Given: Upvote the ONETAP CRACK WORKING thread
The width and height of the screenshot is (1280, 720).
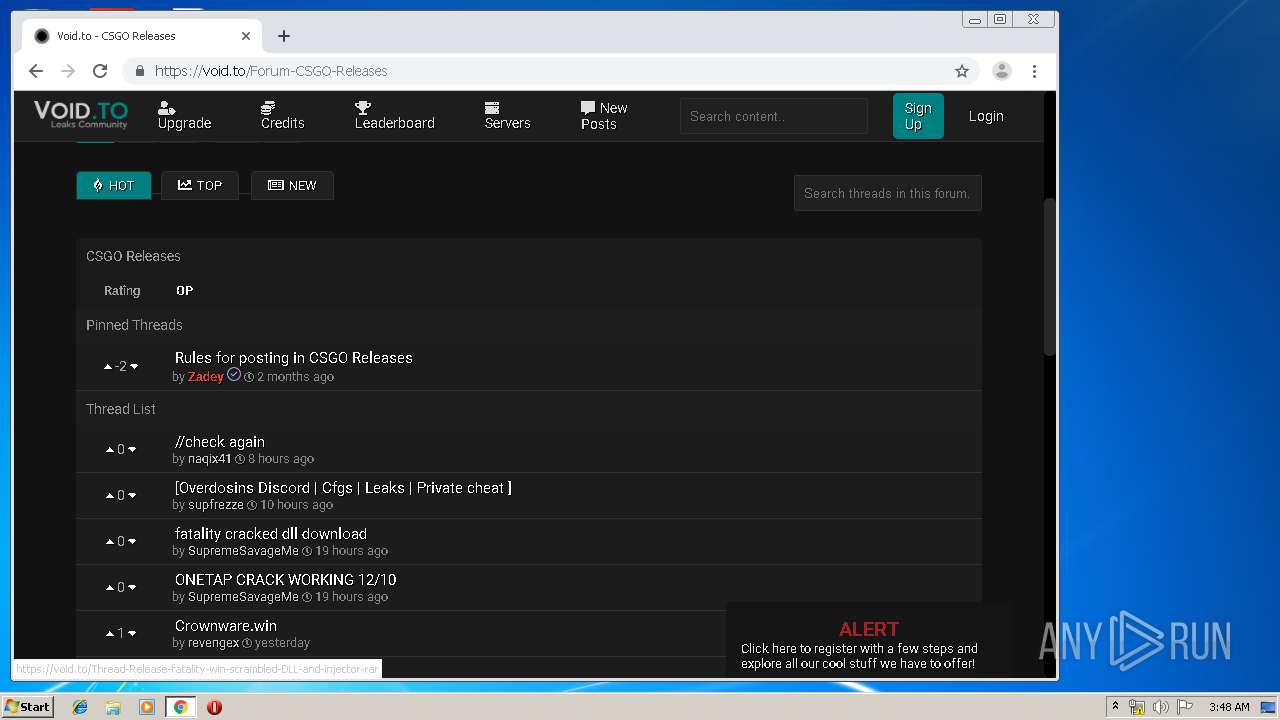Looking at the screenshot, I should [x=110, y=588].
